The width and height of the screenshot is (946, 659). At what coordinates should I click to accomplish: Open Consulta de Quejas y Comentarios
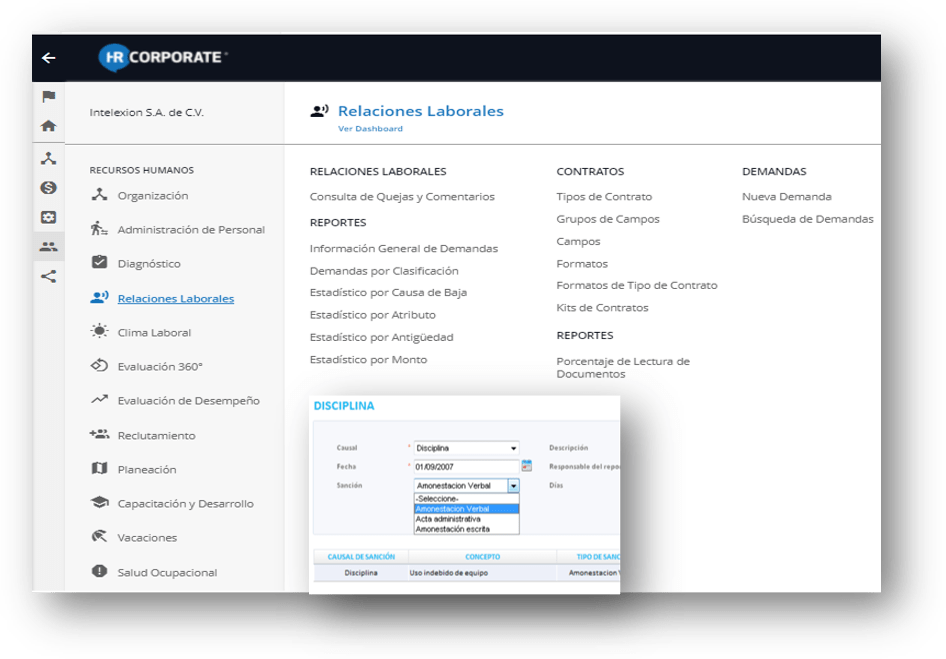click(x=402, y=197)
